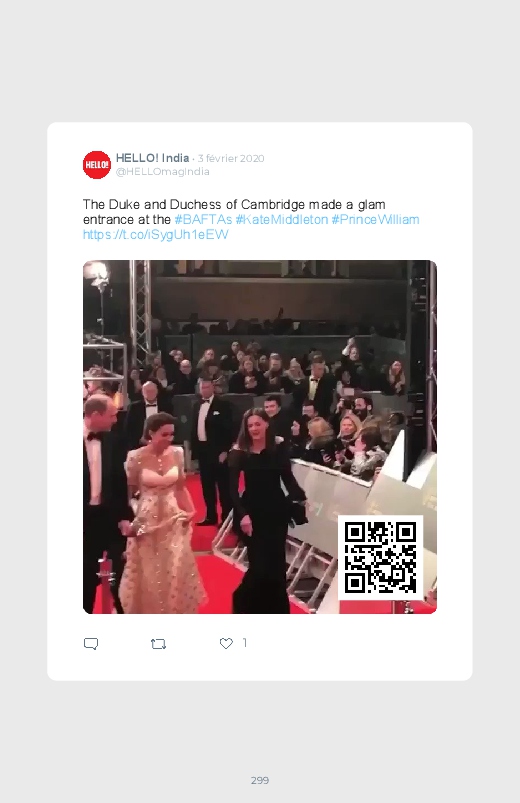
Task: Open the reply speech bubble icon
Action: click(91, 644)
